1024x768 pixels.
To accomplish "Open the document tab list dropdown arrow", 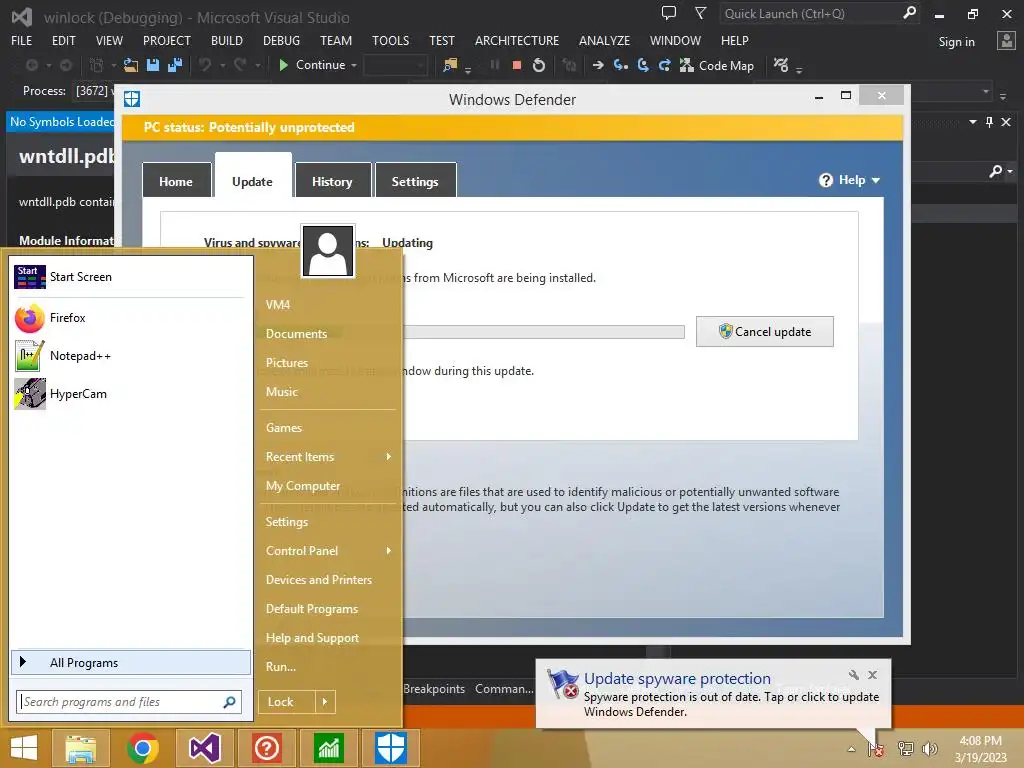I will click(x=973, y=122).
